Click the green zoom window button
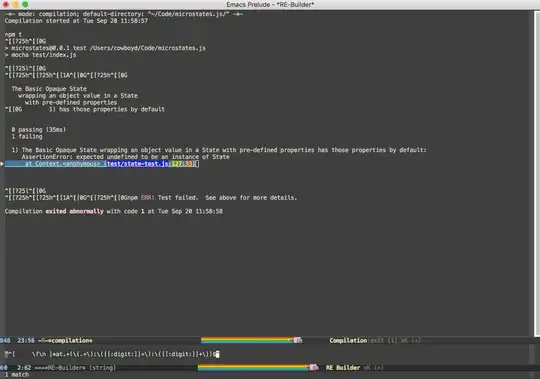 (25, 4)
